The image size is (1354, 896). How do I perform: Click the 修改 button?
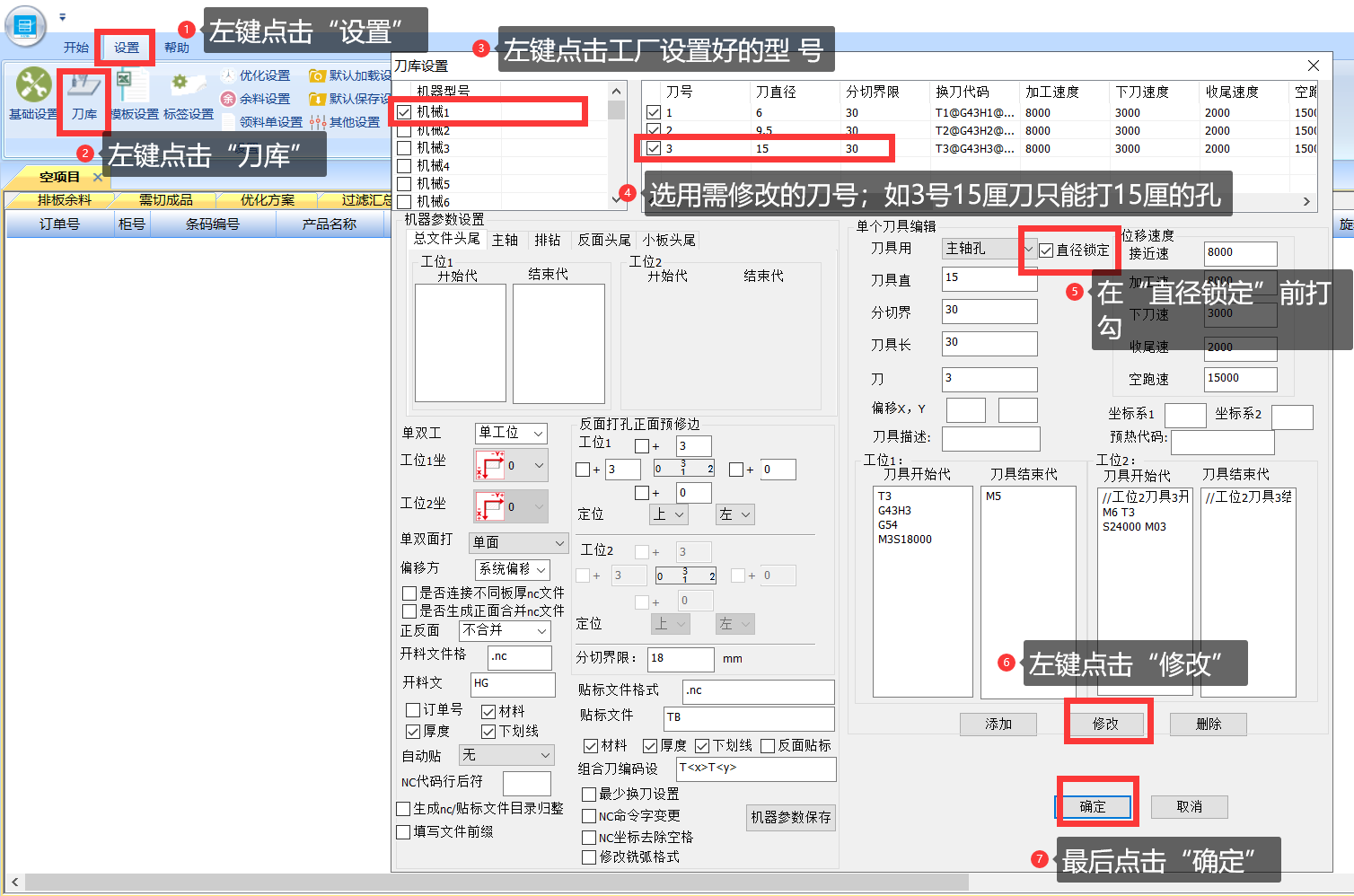1106,725
